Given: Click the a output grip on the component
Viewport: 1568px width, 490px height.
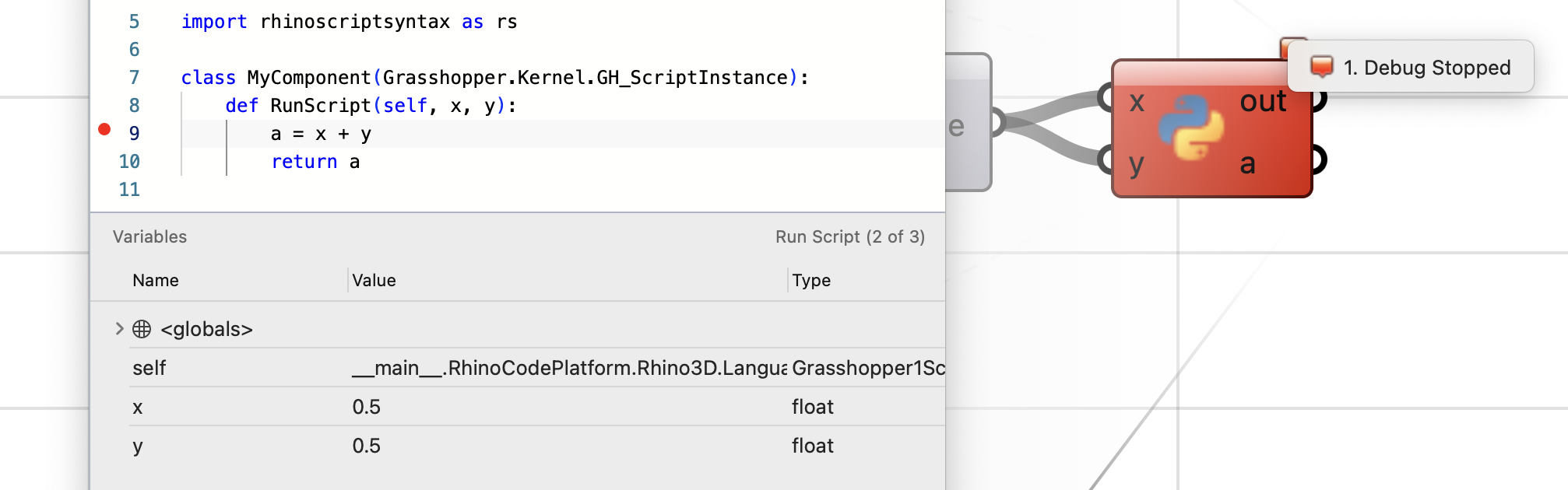Looking at the screenshot, I should (x=1319, y=159).
